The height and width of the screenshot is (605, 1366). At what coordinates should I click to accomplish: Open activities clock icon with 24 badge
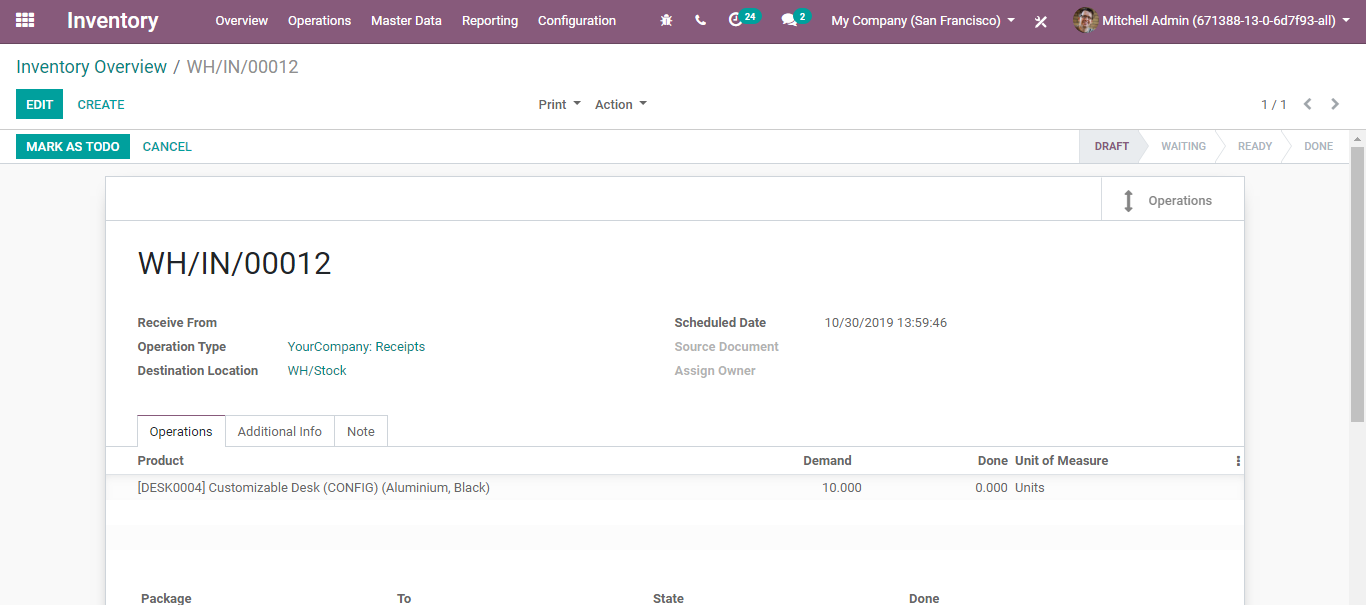coord(743,19)
